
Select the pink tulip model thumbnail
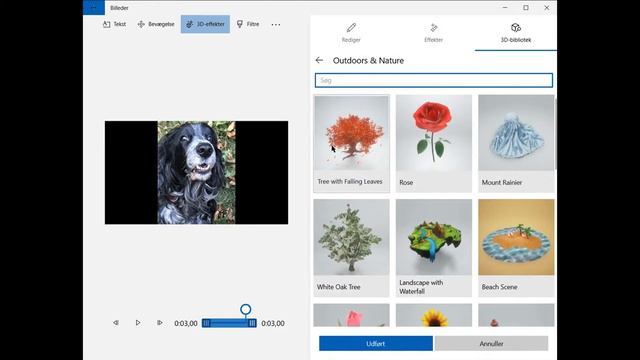click(351, 315)
